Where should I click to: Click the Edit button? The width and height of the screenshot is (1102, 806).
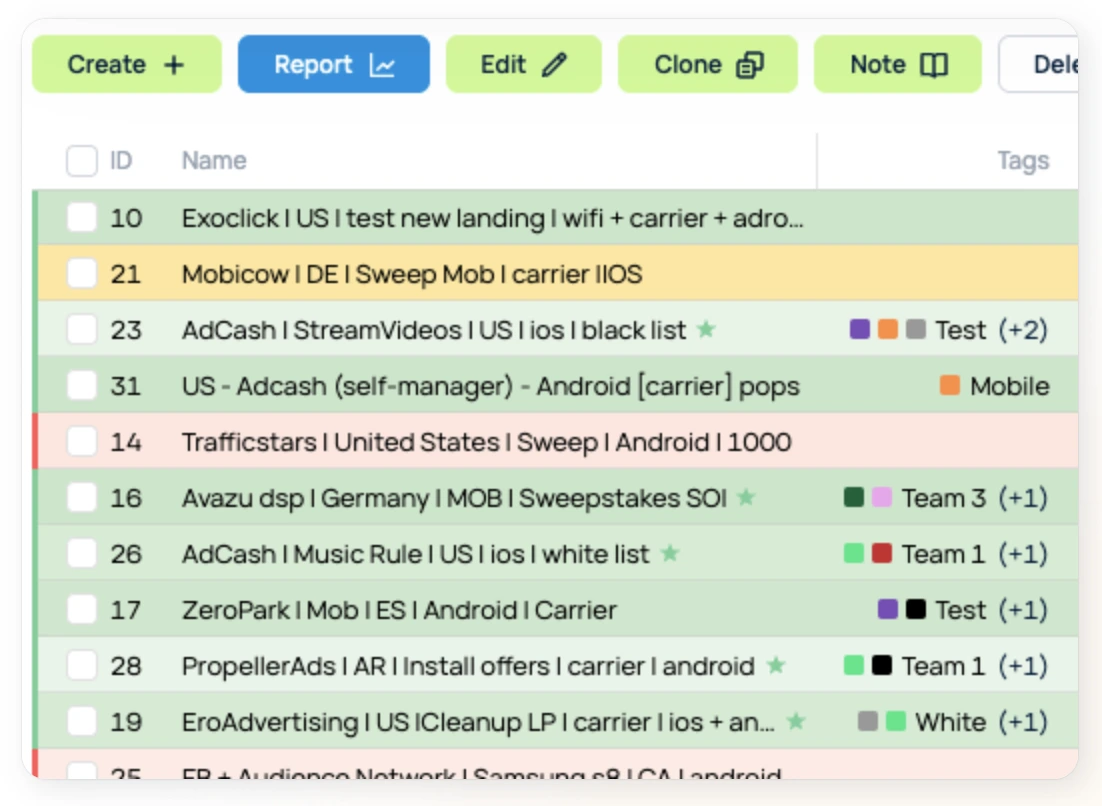tap(524, 64)
